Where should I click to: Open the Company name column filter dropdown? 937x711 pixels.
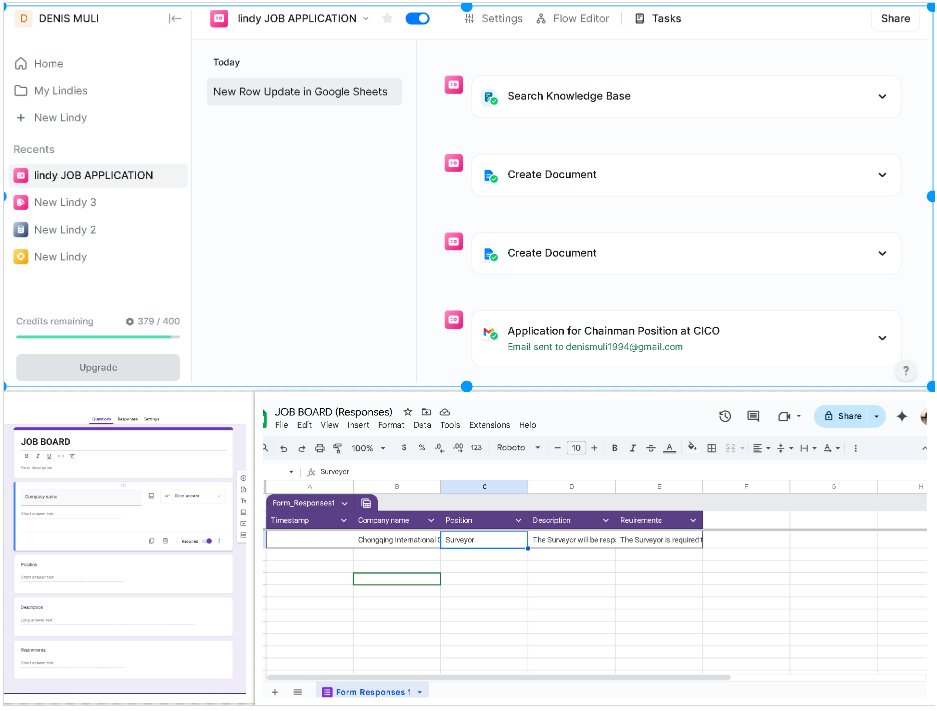pyautogui.click(x=431, y=520)
